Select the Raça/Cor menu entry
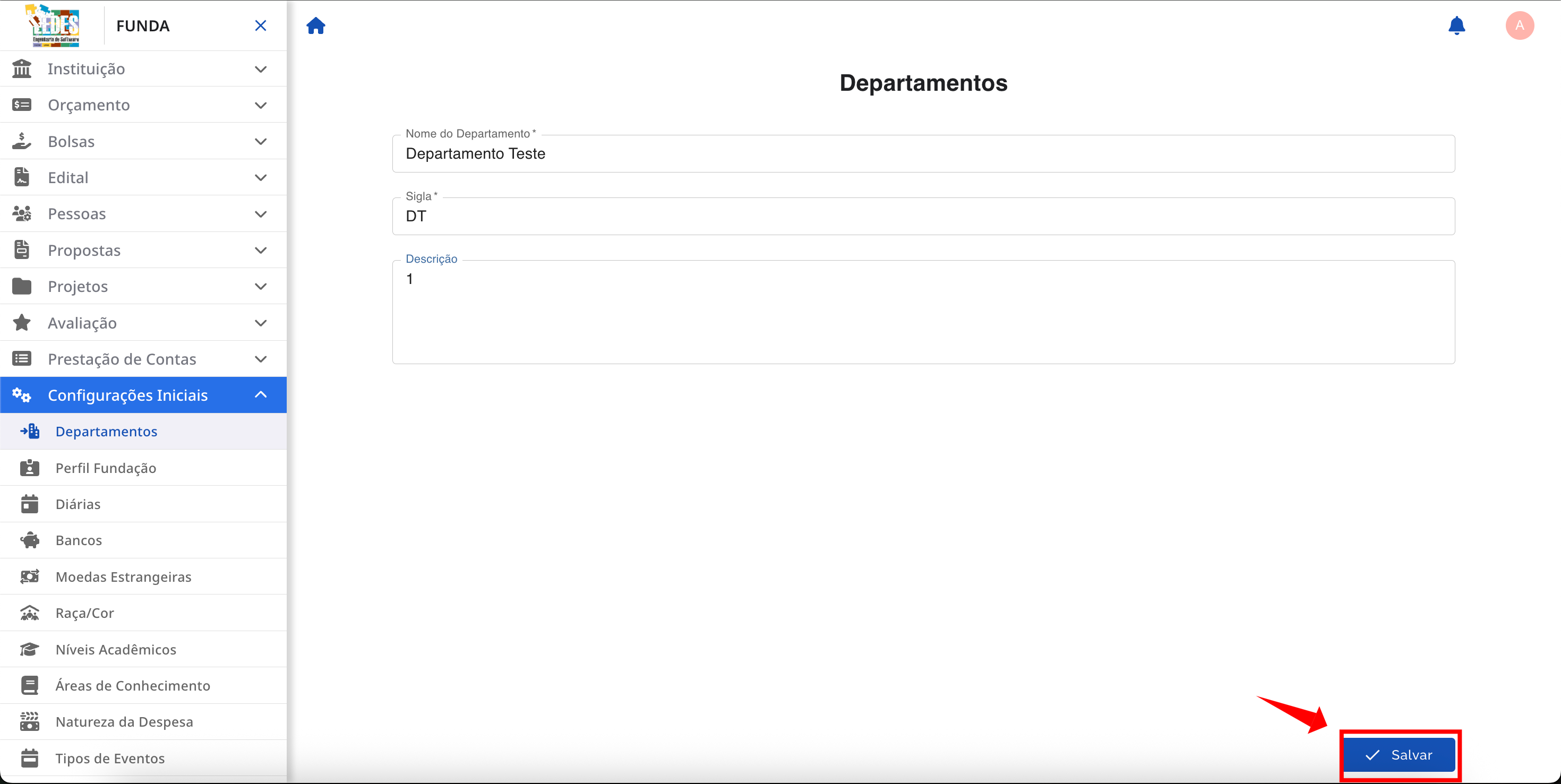The width and height of the screenshot is (1561, 784). tap(84, 613)
